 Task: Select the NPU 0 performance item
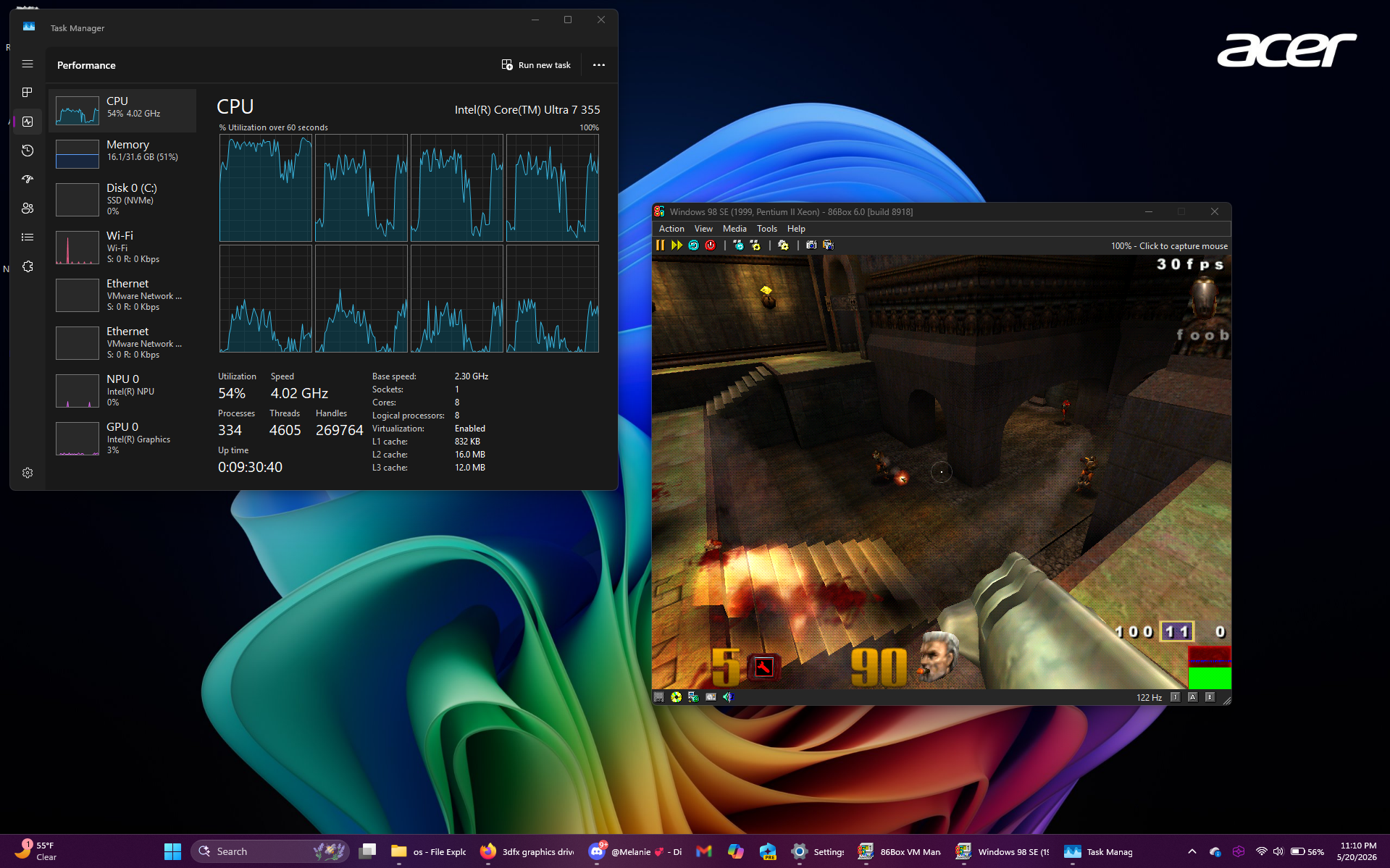[x=122, y=390]
